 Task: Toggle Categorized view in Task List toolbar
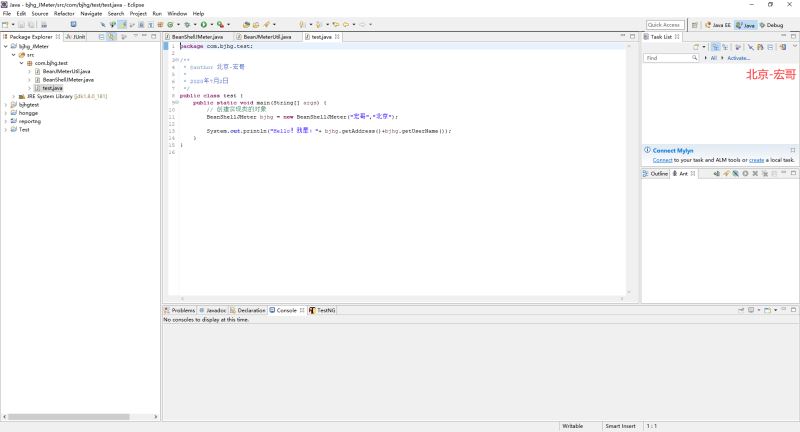tap(717, 47)
